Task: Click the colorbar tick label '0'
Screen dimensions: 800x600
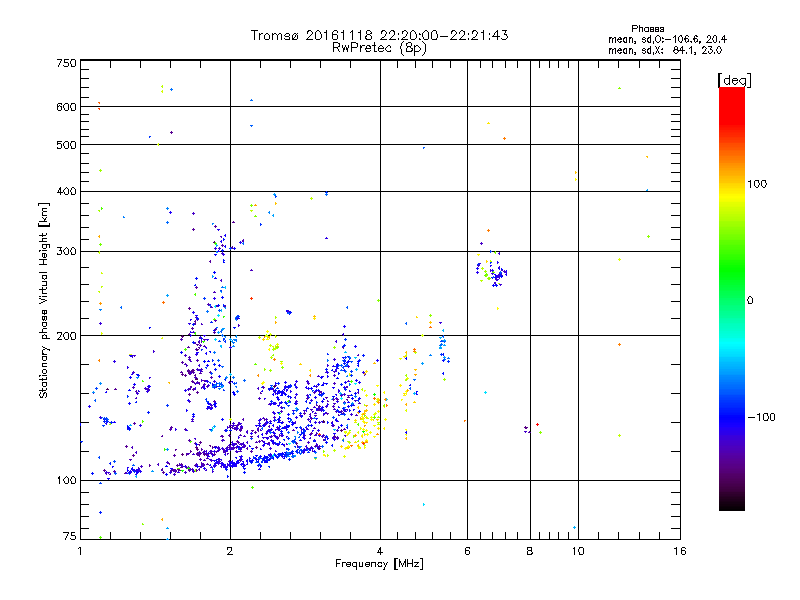Action: click(x=750, y=301)
